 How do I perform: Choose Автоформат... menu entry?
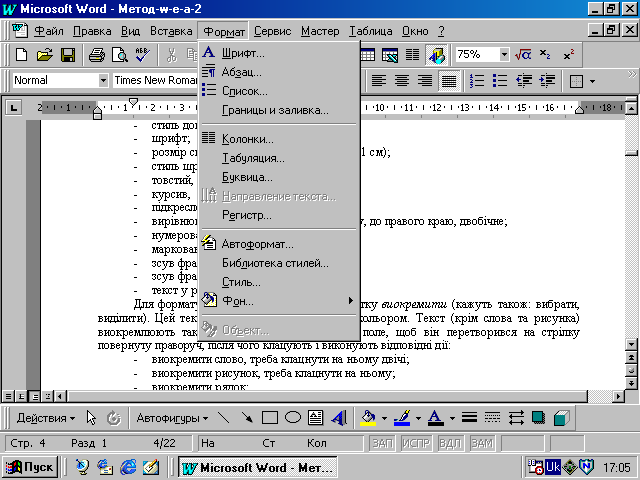coord(279,244)
